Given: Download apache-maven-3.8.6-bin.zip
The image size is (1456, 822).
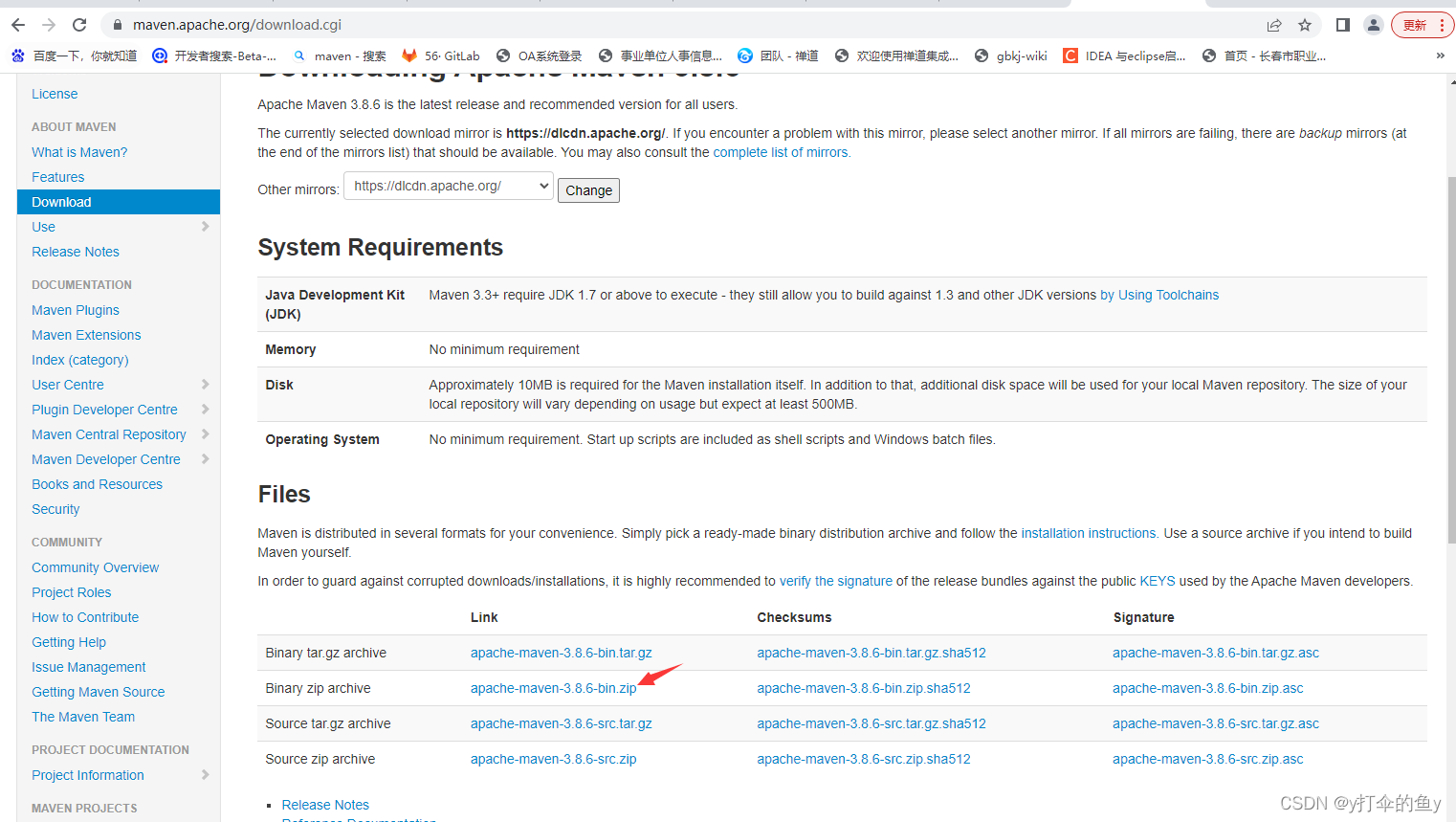Looking at the screenshot, I should pos(553,688).
